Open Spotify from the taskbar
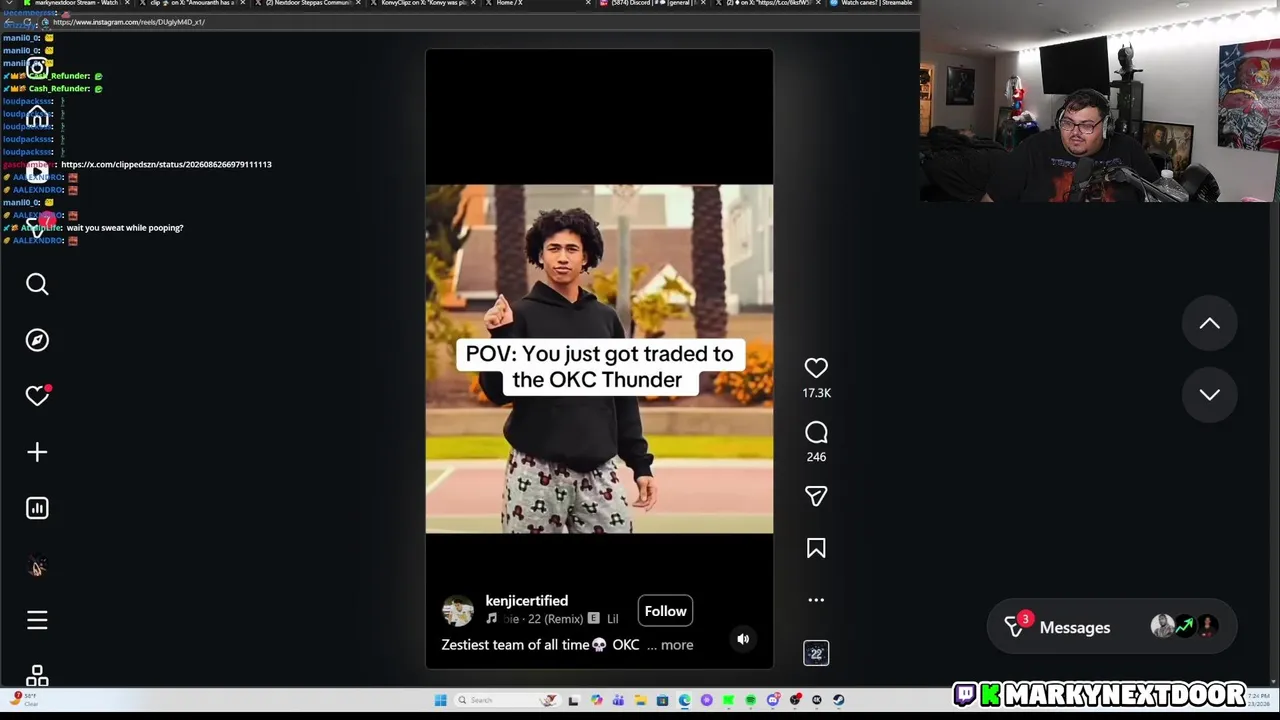Viewport: 1280px width, 720px height. click(751, 700)
